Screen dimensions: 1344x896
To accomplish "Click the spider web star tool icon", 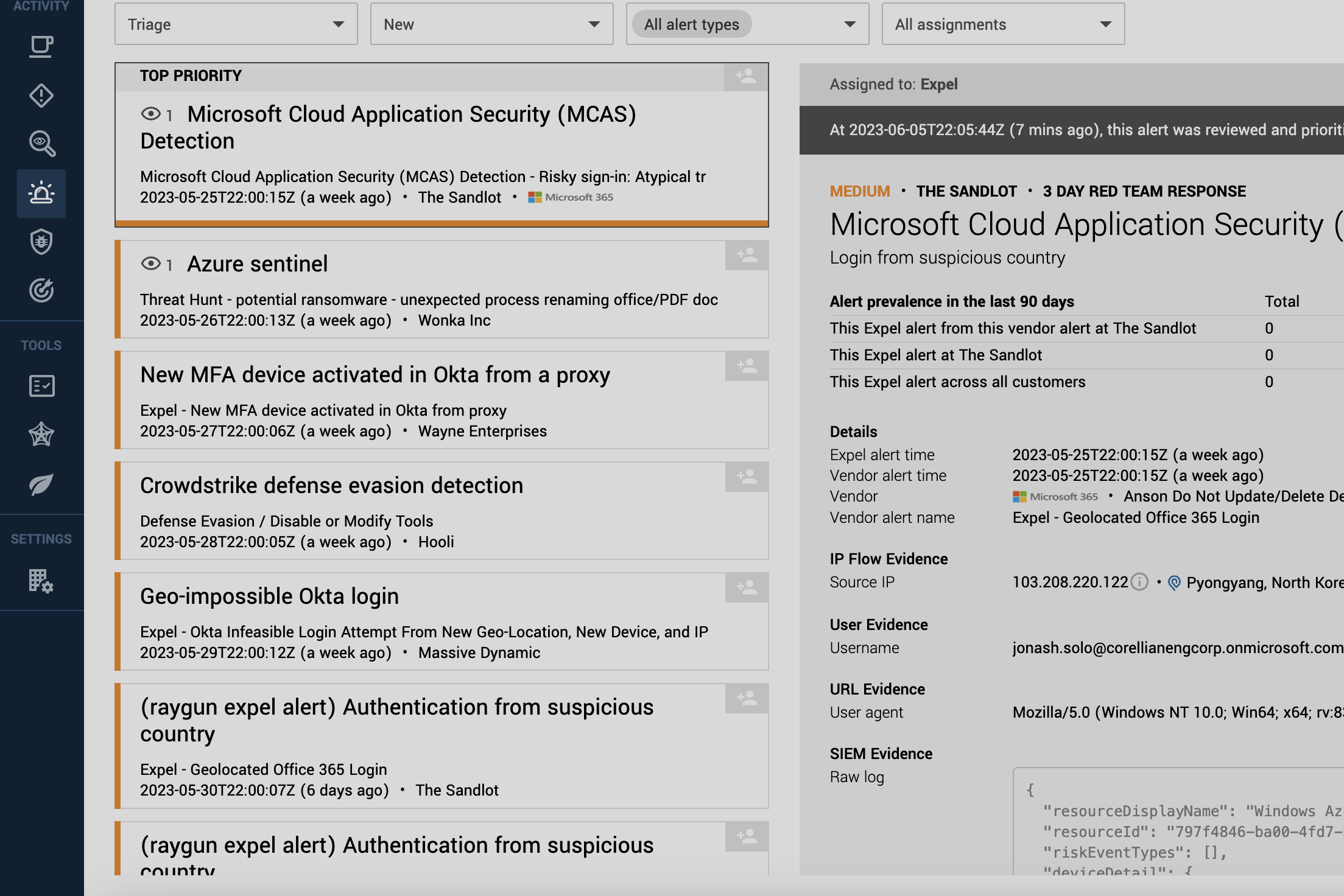I will 41,435.
